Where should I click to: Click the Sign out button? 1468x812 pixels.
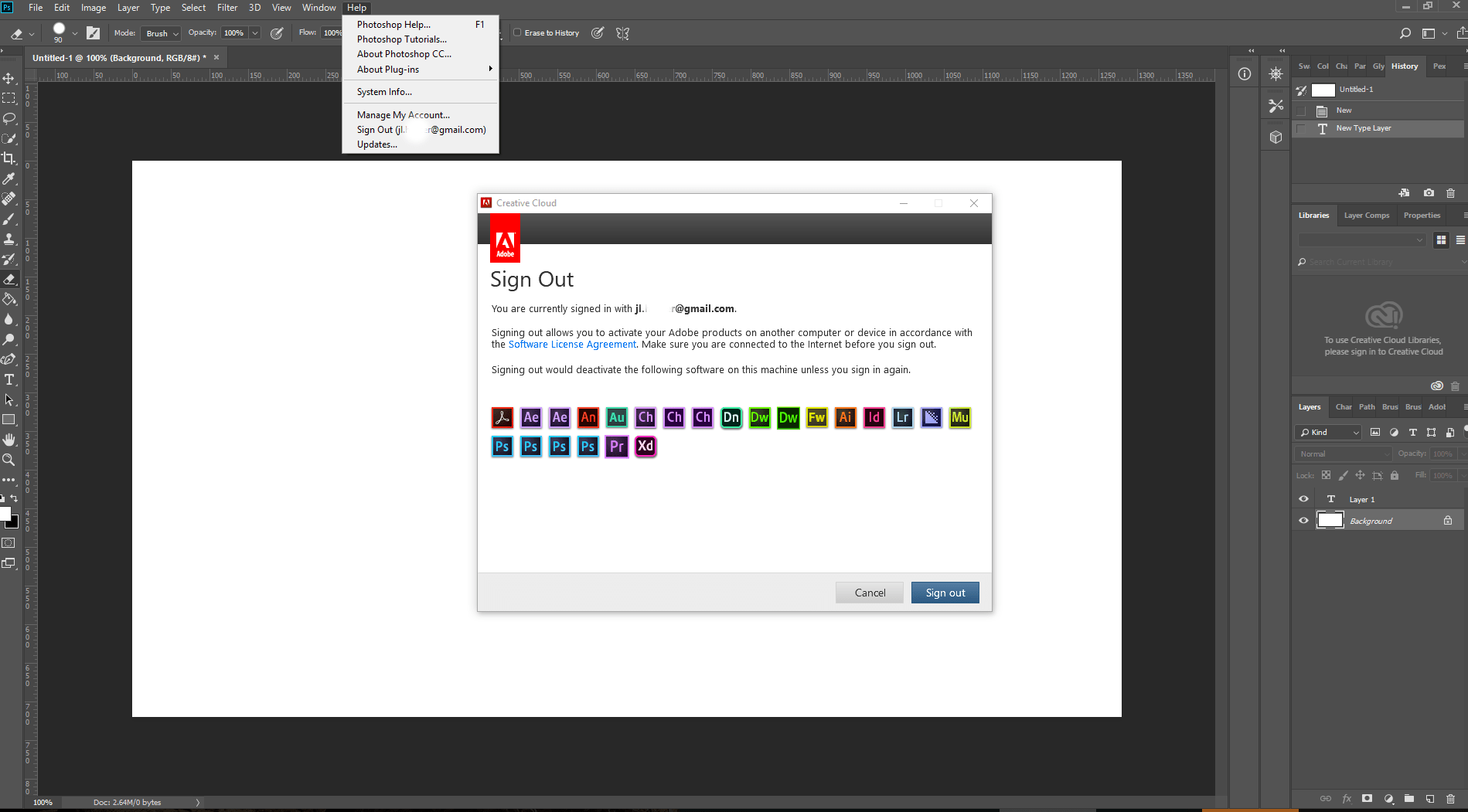coord(945,593)
